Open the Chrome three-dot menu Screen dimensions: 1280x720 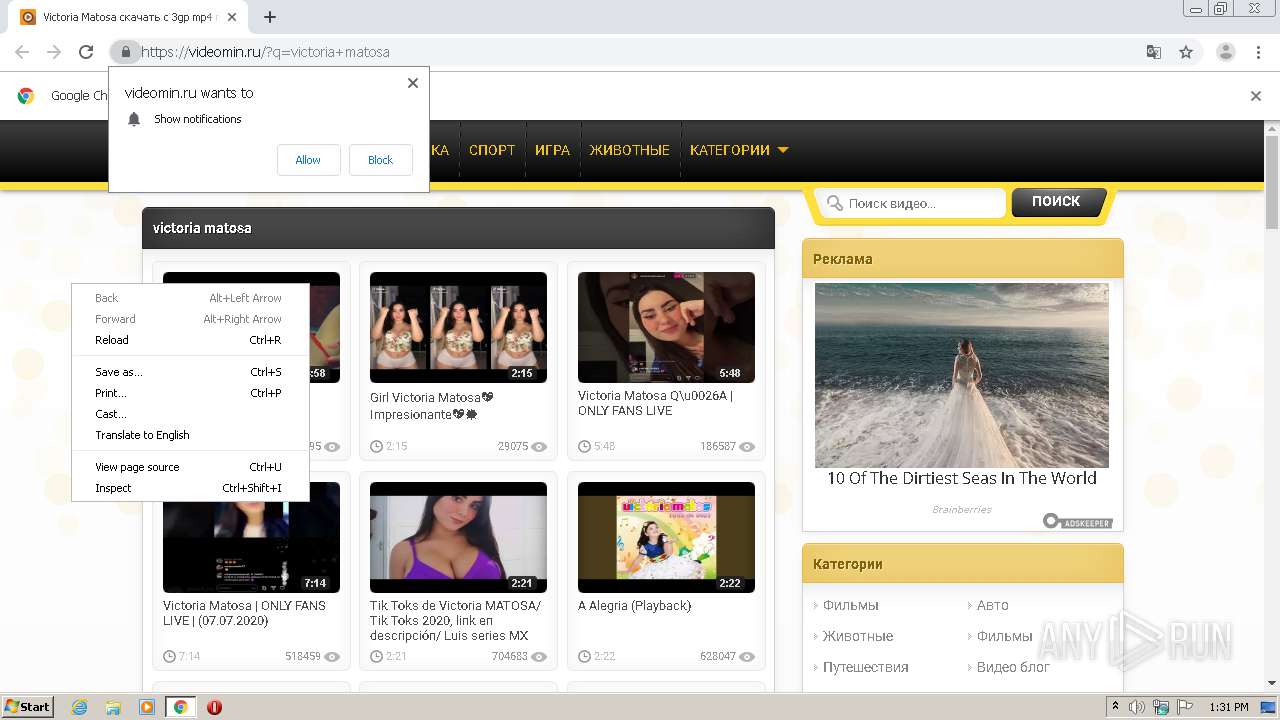click(x=1257, y=52)
